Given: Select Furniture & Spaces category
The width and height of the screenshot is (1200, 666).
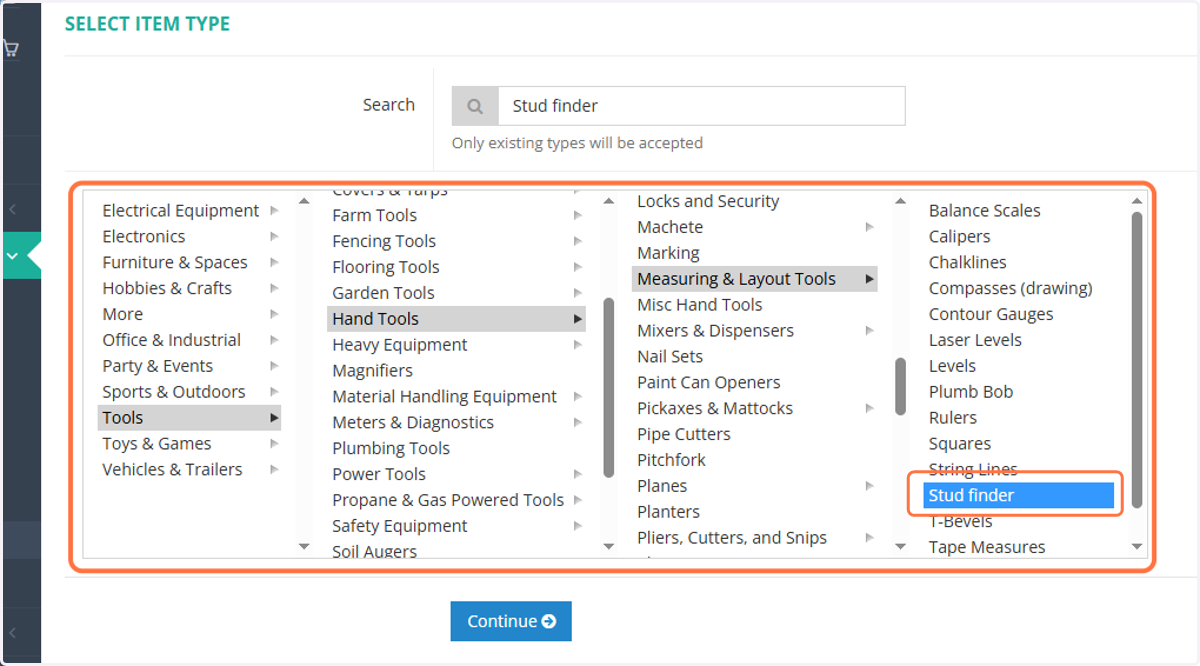Looking at the screenshot, I should pos(175,263).
